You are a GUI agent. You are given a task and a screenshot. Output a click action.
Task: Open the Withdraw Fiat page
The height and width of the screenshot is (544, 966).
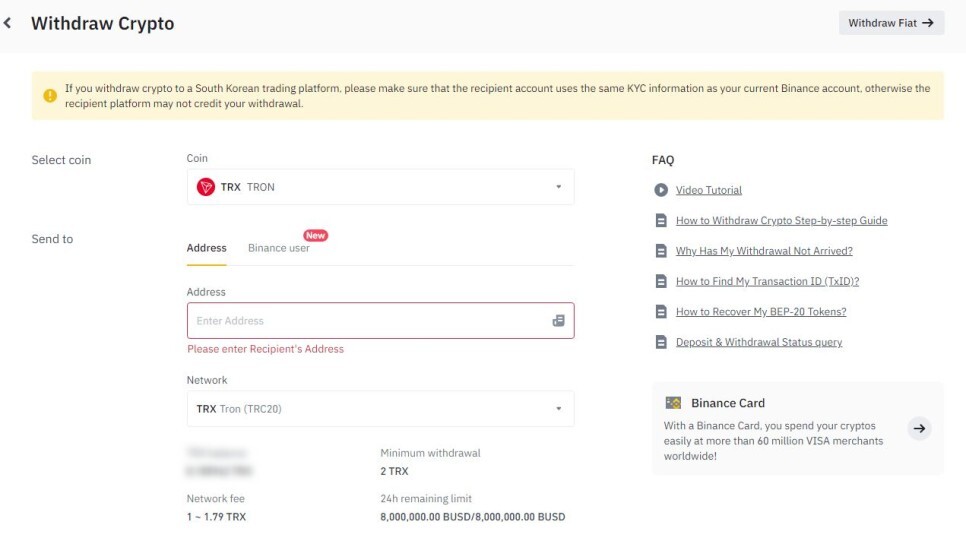point(891,23)
